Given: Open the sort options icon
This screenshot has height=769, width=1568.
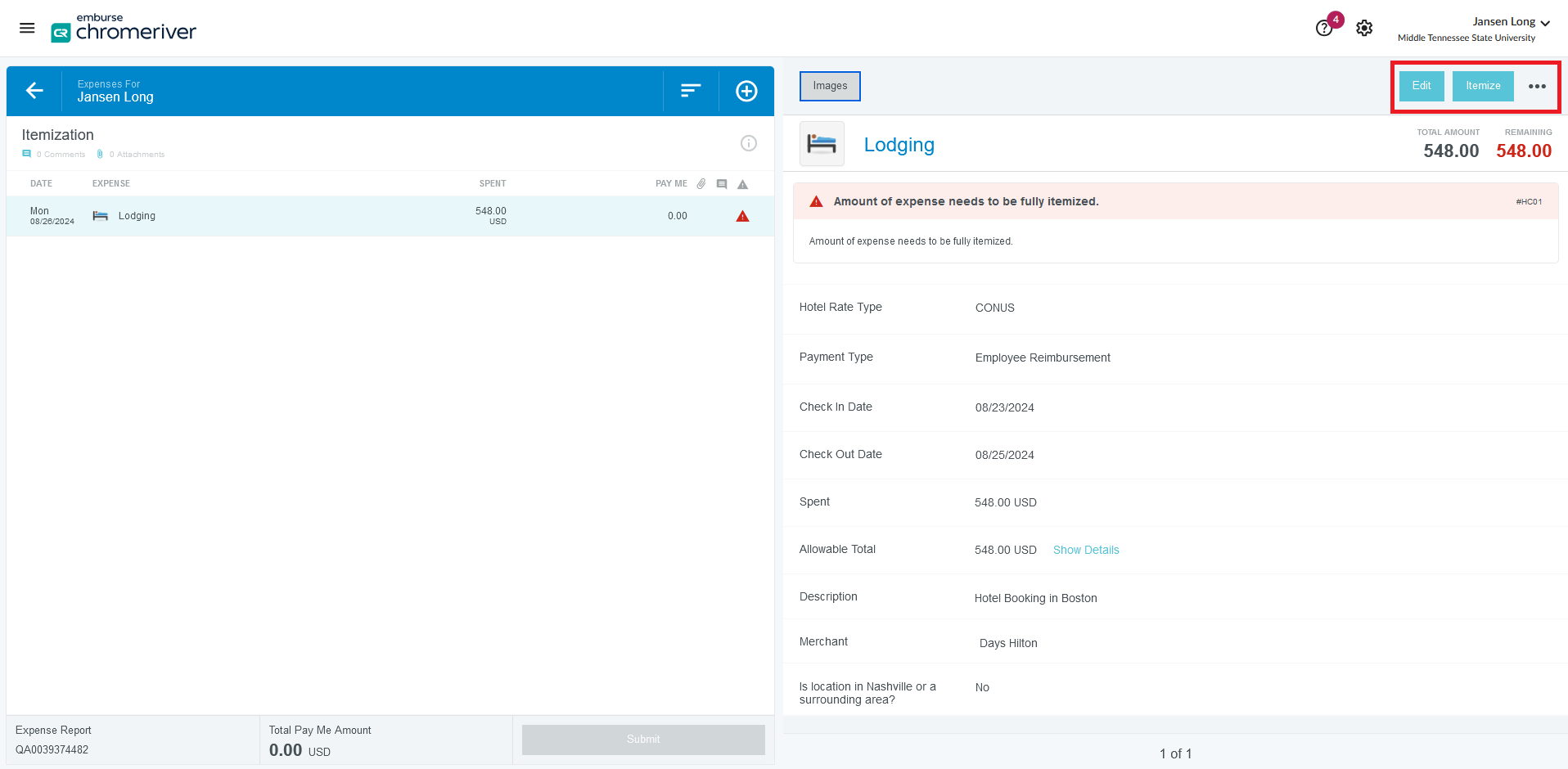Looking at the screenshot, I should (691, 91).
